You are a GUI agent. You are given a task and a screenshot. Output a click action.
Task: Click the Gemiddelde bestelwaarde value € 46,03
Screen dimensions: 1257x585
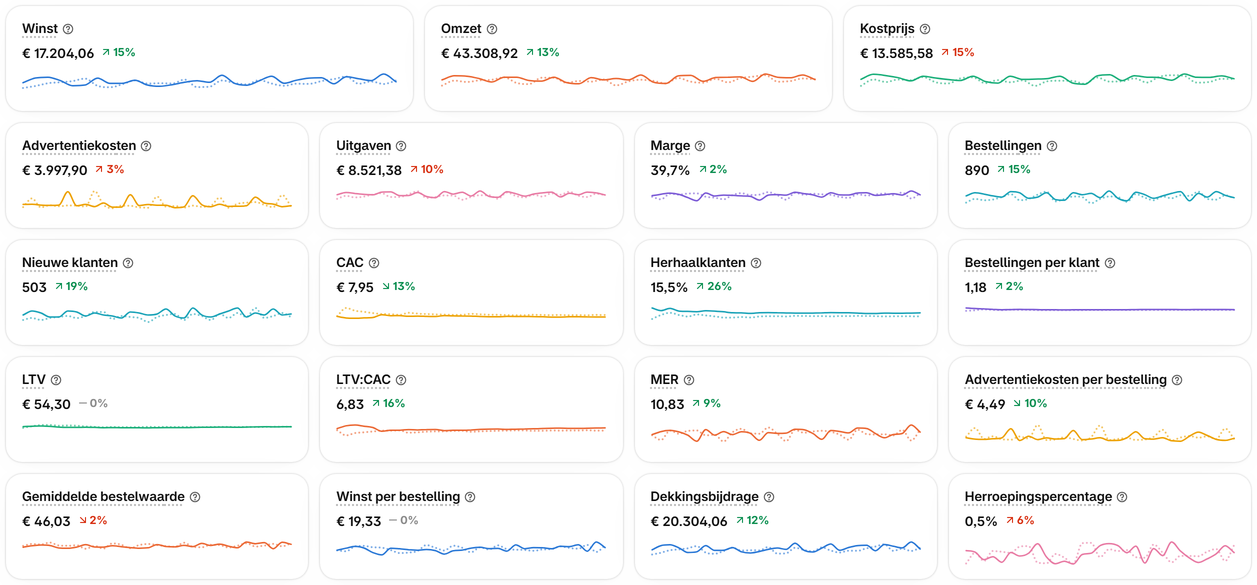[46, 521]
